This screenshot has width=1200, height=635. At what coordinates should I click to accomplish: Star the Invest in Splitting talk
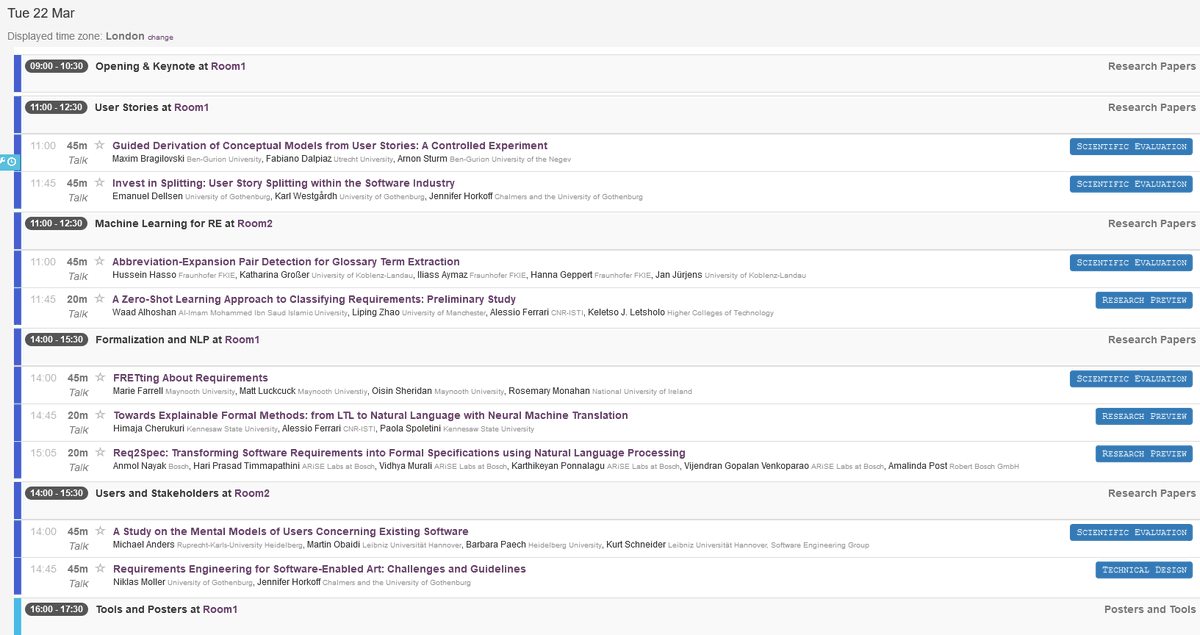tap(99, 183)
